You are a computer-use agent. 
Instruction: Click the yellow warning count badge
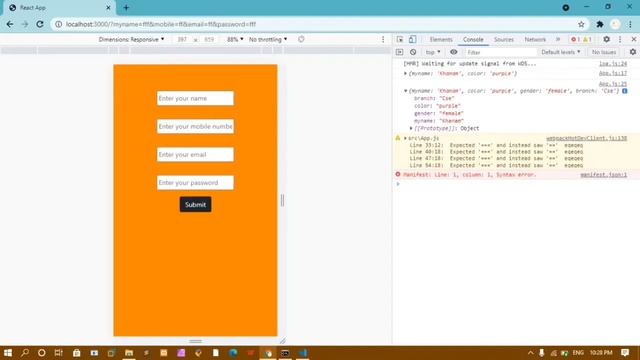pyautogui.click(x=587, y=40)
